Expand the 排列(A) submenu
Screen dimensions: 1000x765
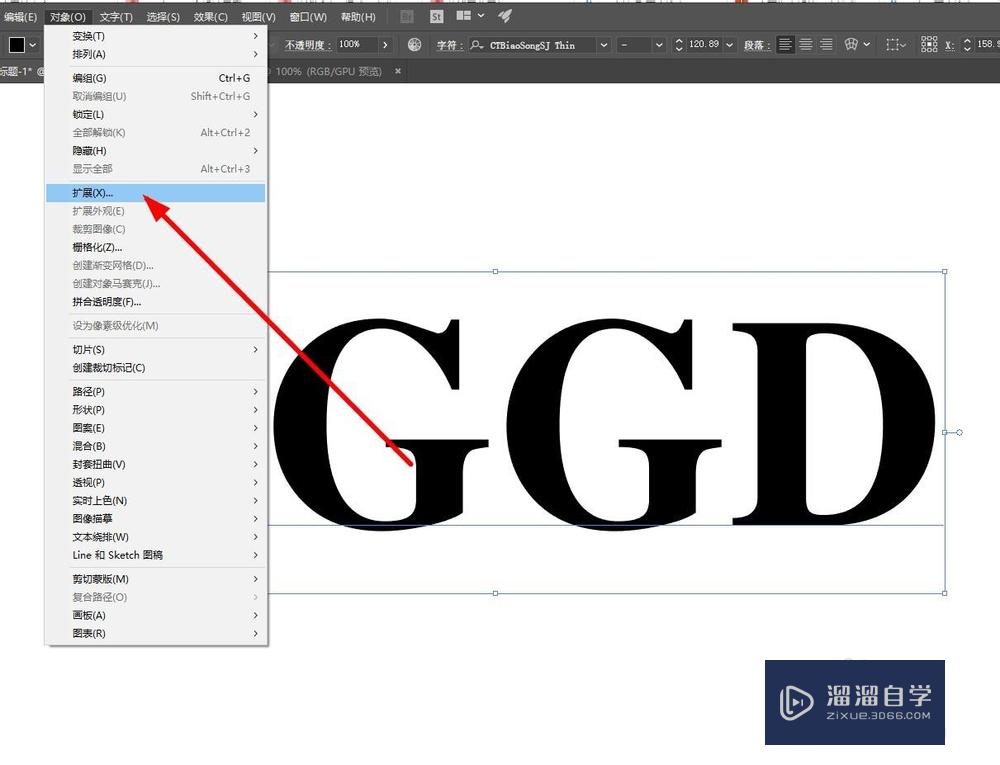click(156, 54)
